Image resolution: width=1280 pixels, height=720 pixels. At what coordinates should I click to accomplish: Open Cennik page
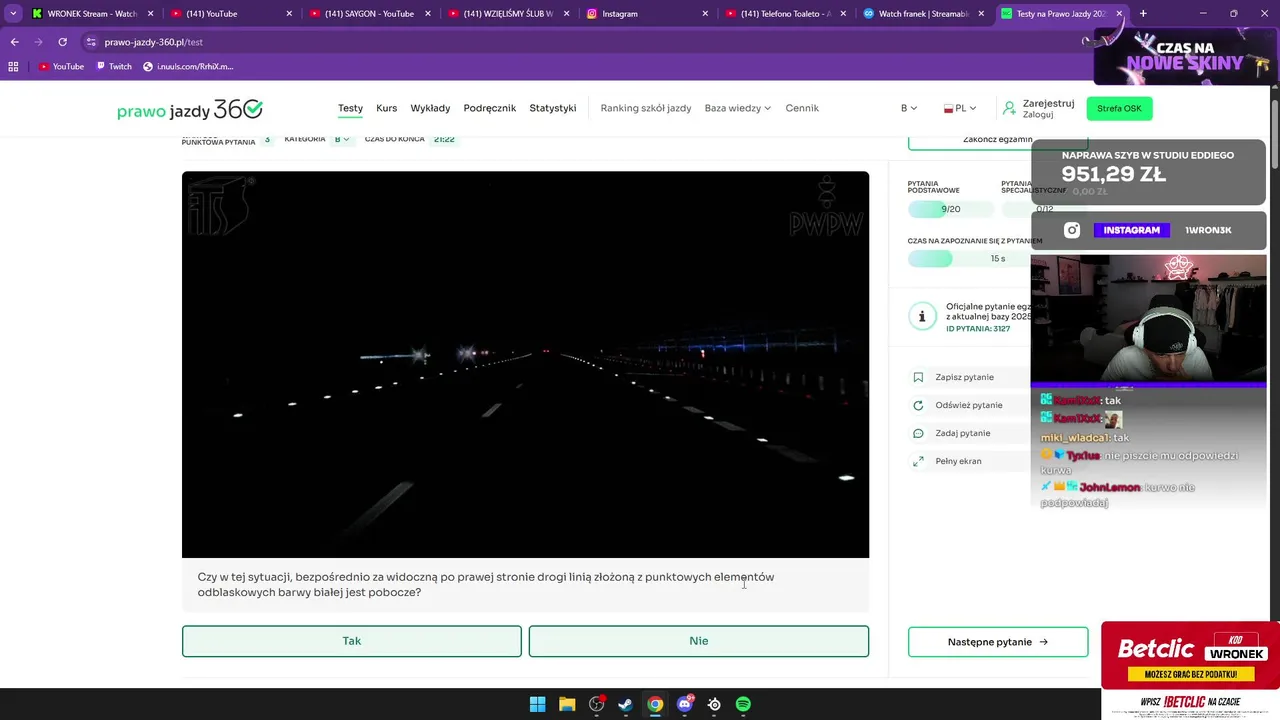pos(802,108)
